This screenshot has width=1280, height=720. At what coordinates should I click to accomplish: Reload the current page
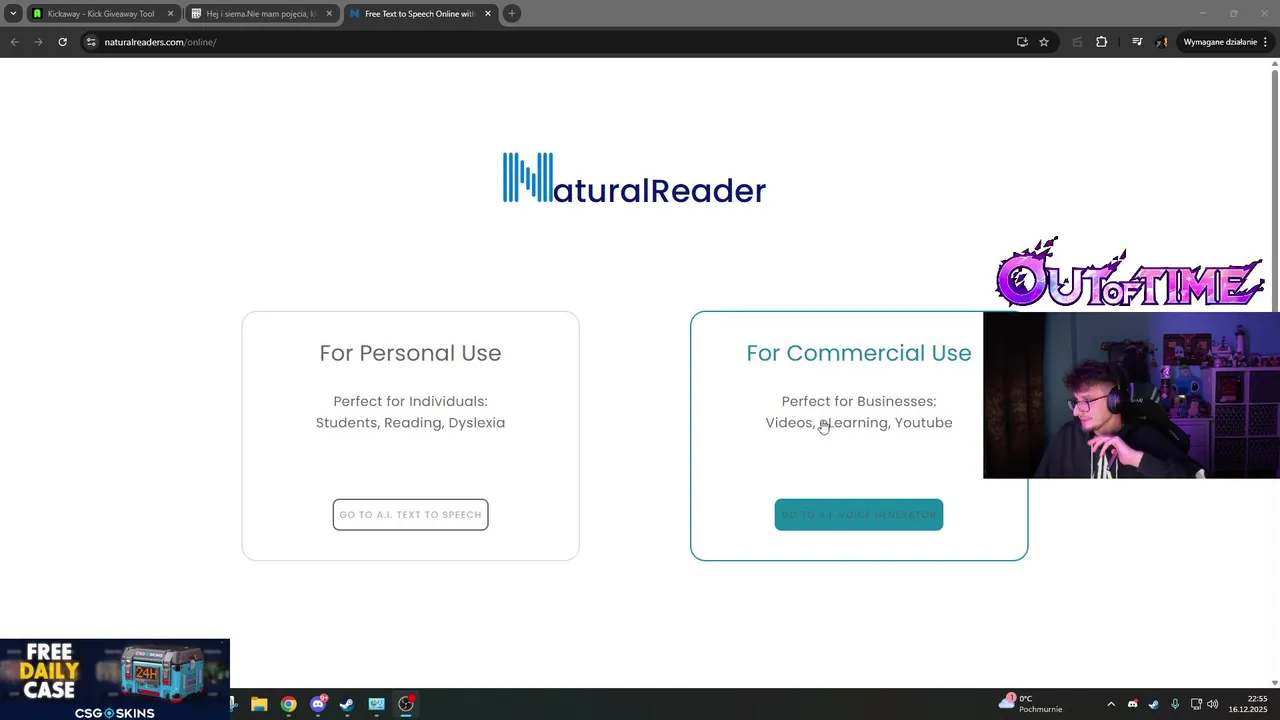(62, 42)
